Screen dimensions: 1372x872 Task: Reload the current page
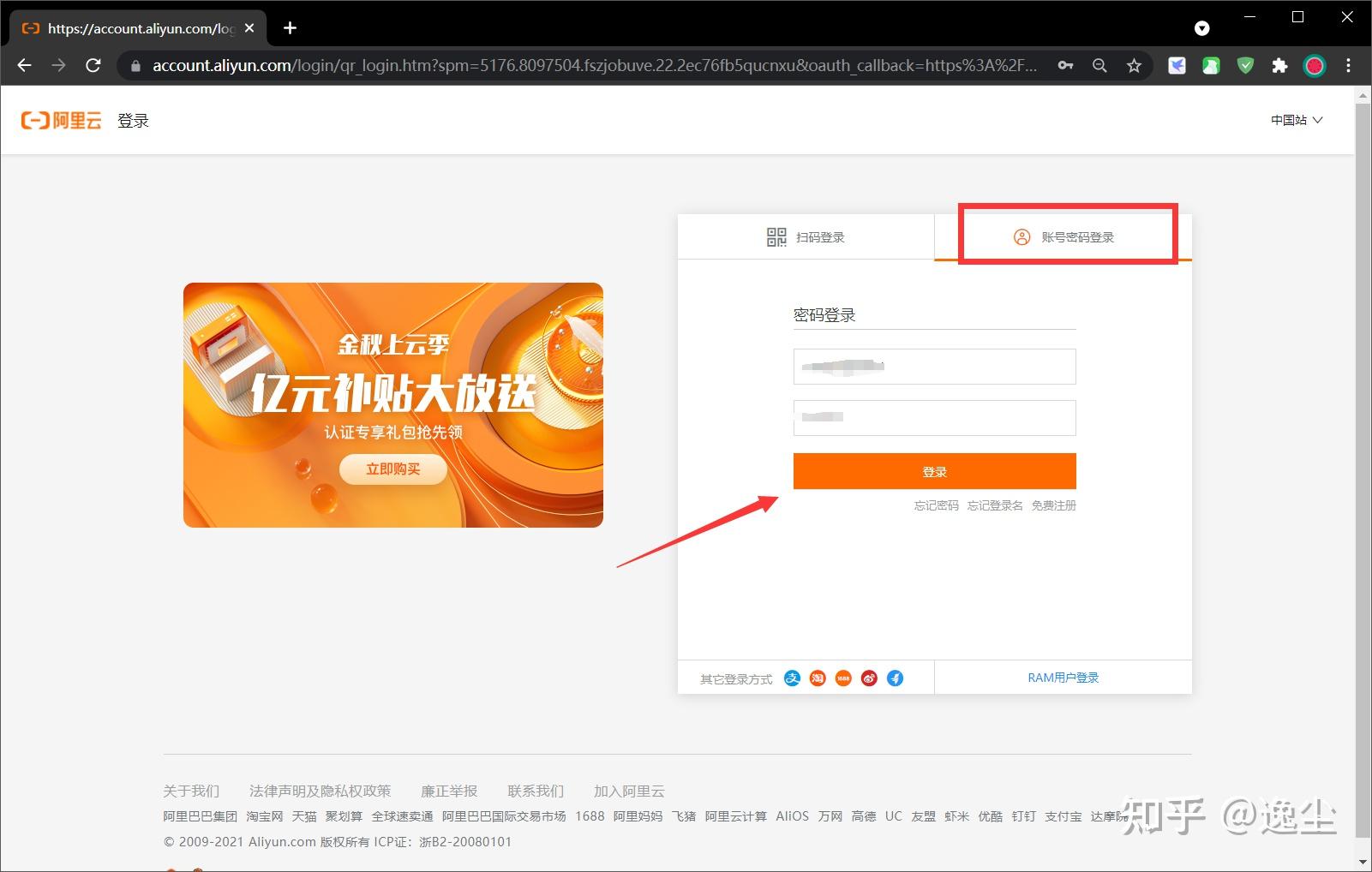tap(93, 65)
